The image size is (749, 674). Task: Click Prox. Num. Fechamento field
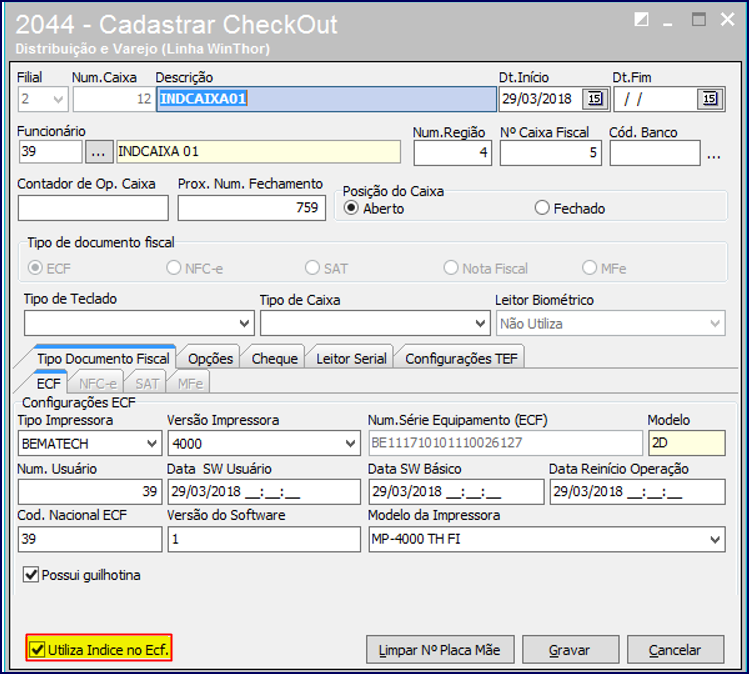tap(252, 208)
